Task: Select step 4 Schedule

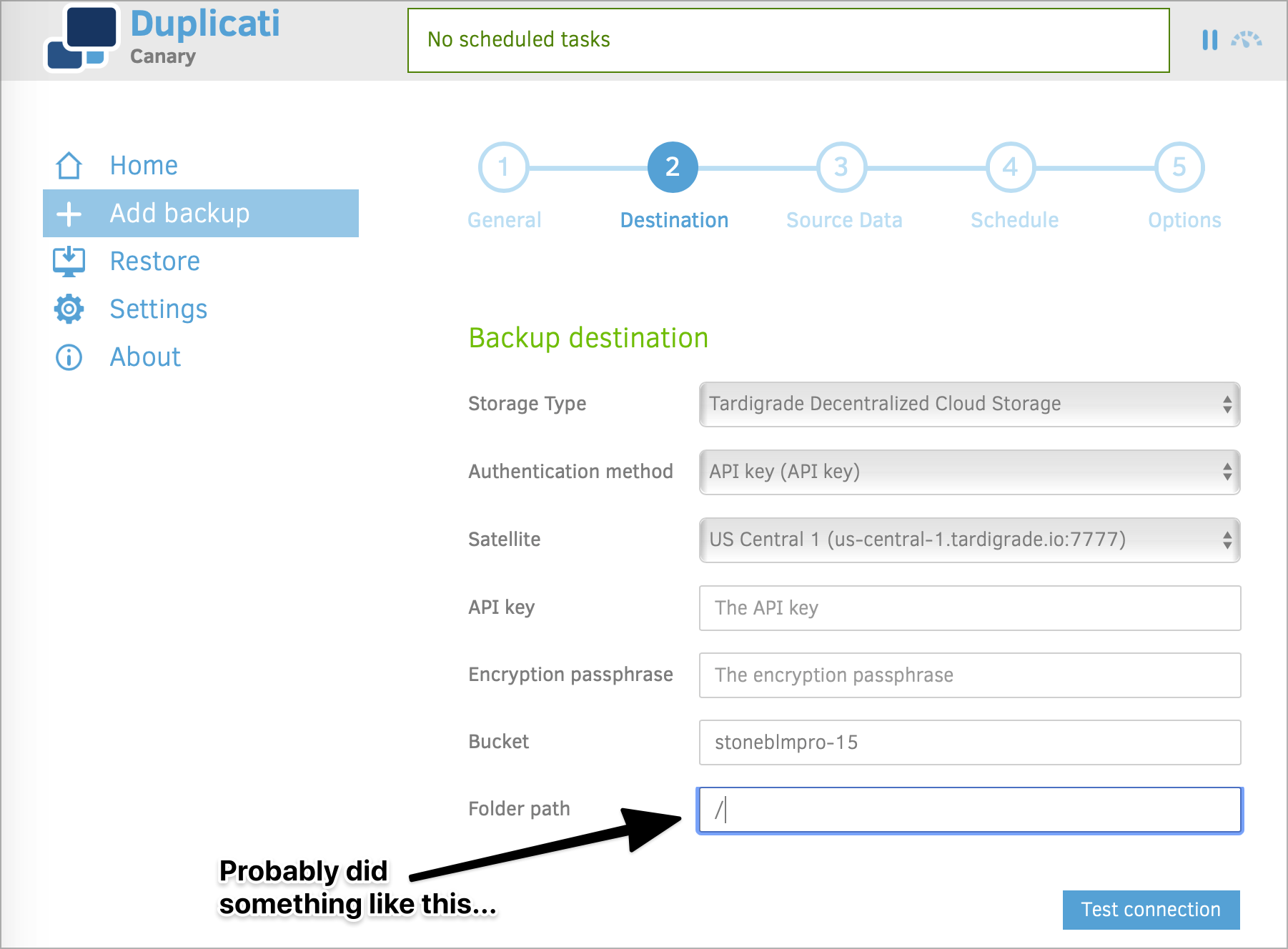Action: tap(1010, 167)
